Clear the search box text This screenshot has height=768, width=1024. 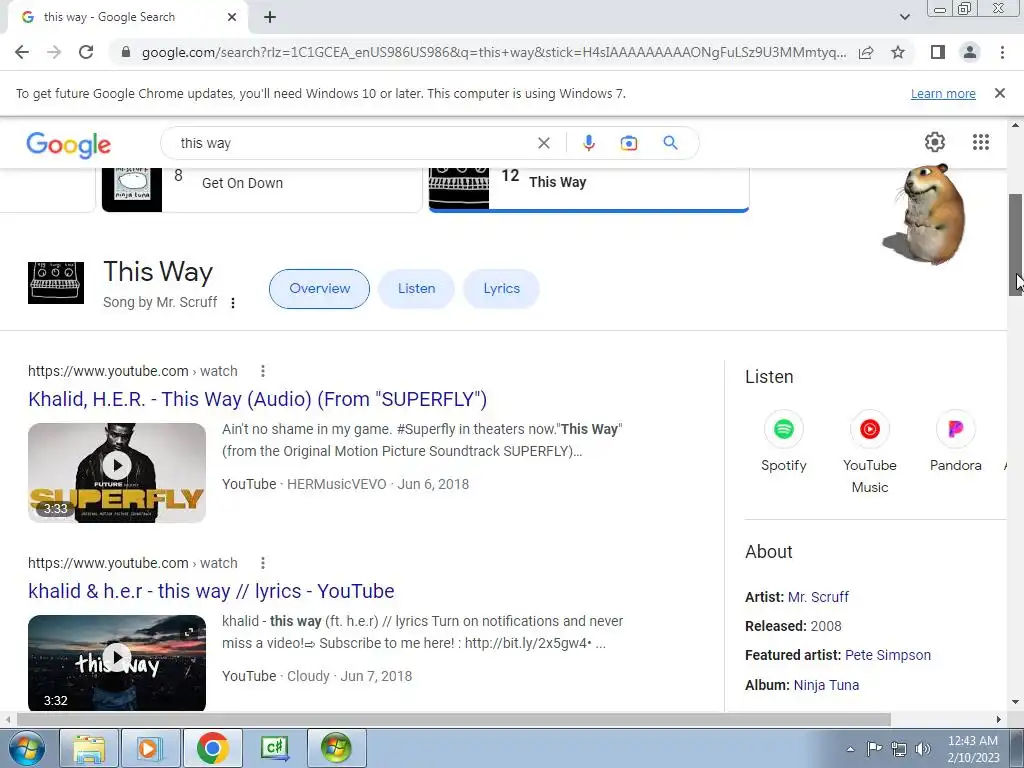click(x=543, y=143)
